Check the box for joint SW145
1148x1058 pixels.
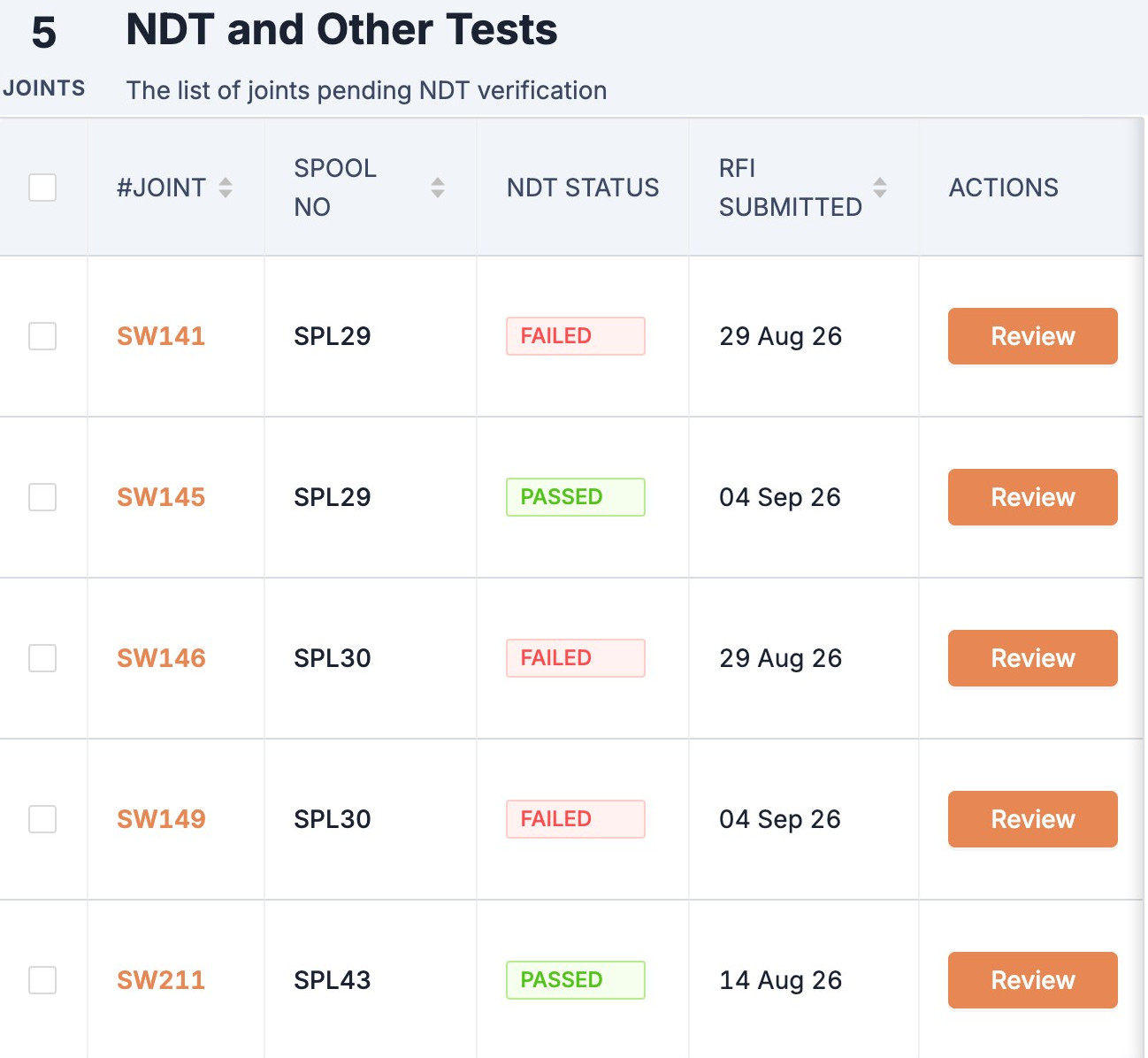tap(42, 497)
